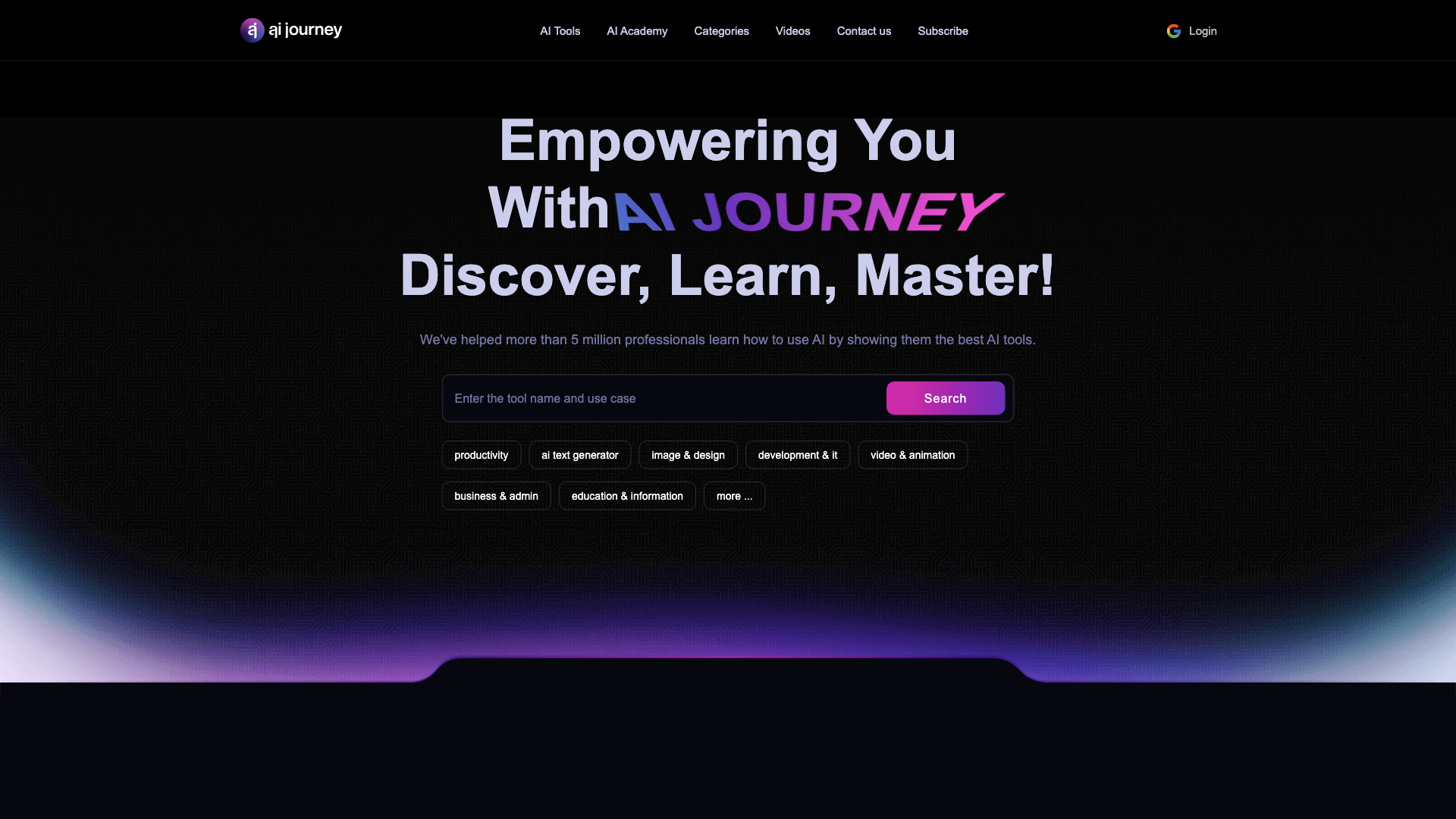The image size is (1456, 819).
Task: Select the productivity category tag
Action: click(481, 455)
